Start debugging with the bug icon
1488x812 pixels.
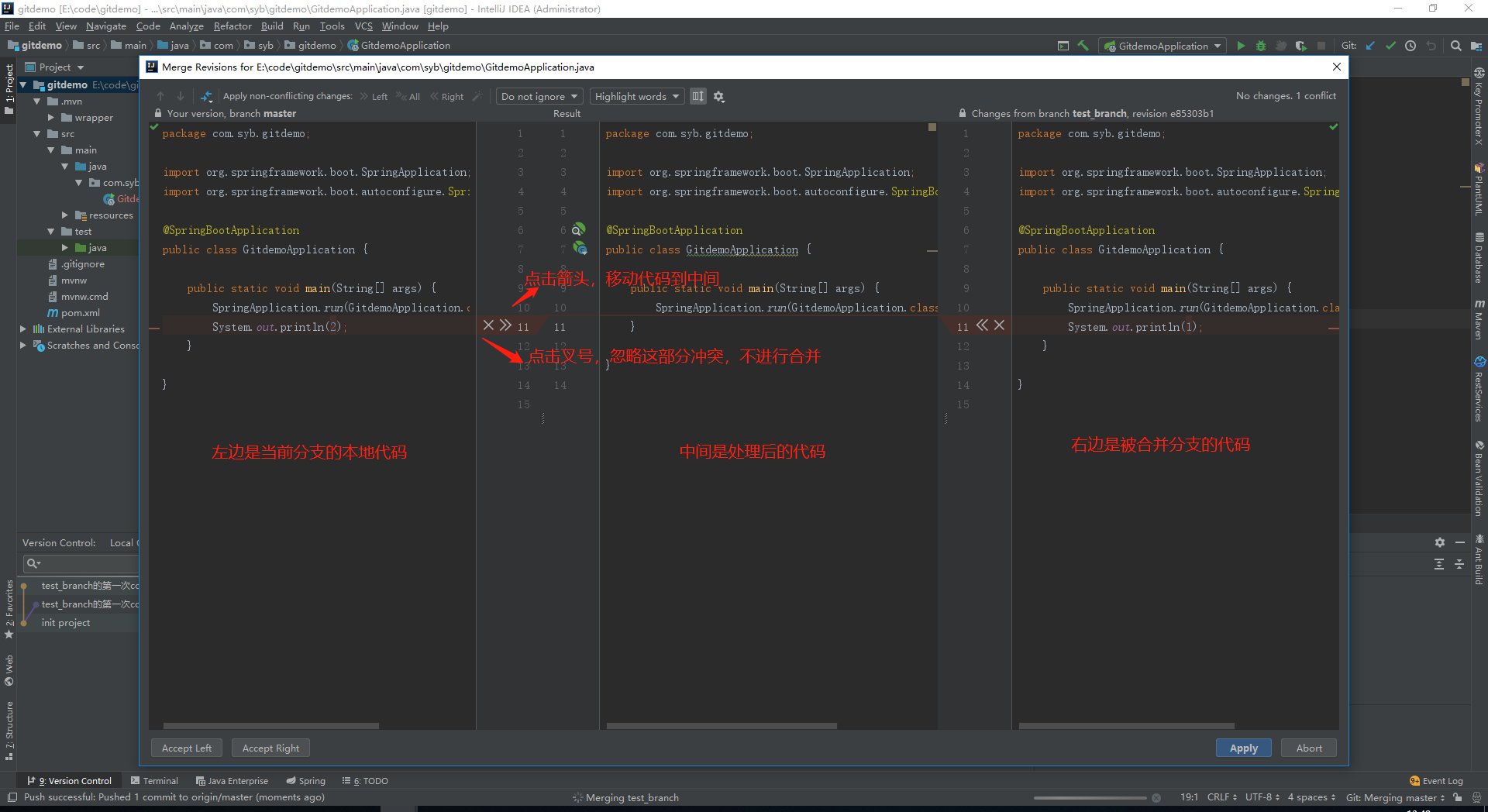[x=1261, y=46]
